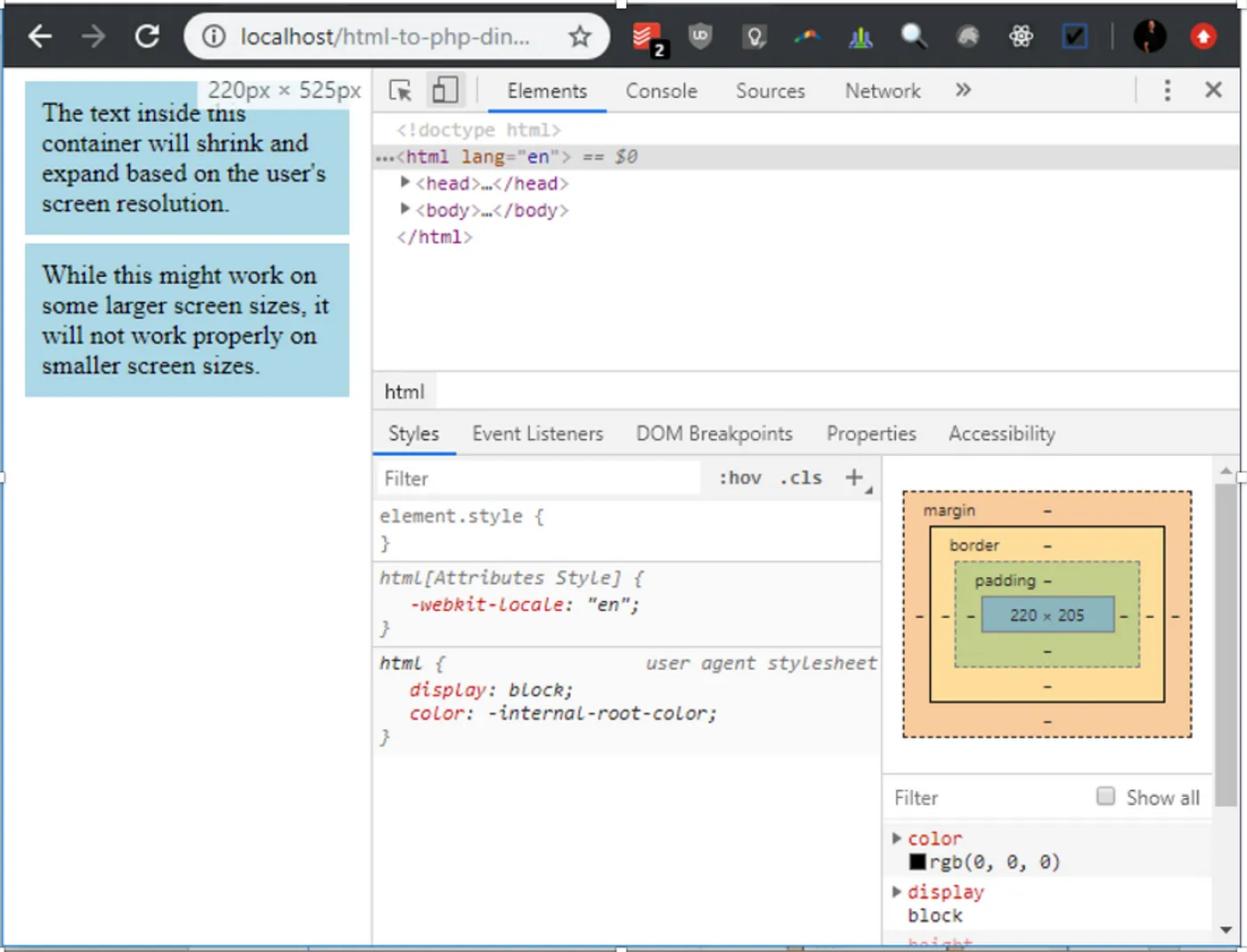Expand the head element node

(x=405, y=183)
